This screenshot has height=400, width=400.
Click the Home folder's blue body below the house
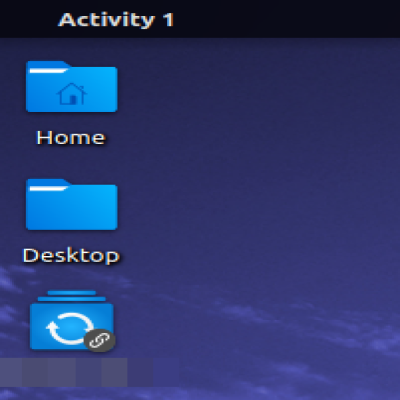click(x=71, y=108)
